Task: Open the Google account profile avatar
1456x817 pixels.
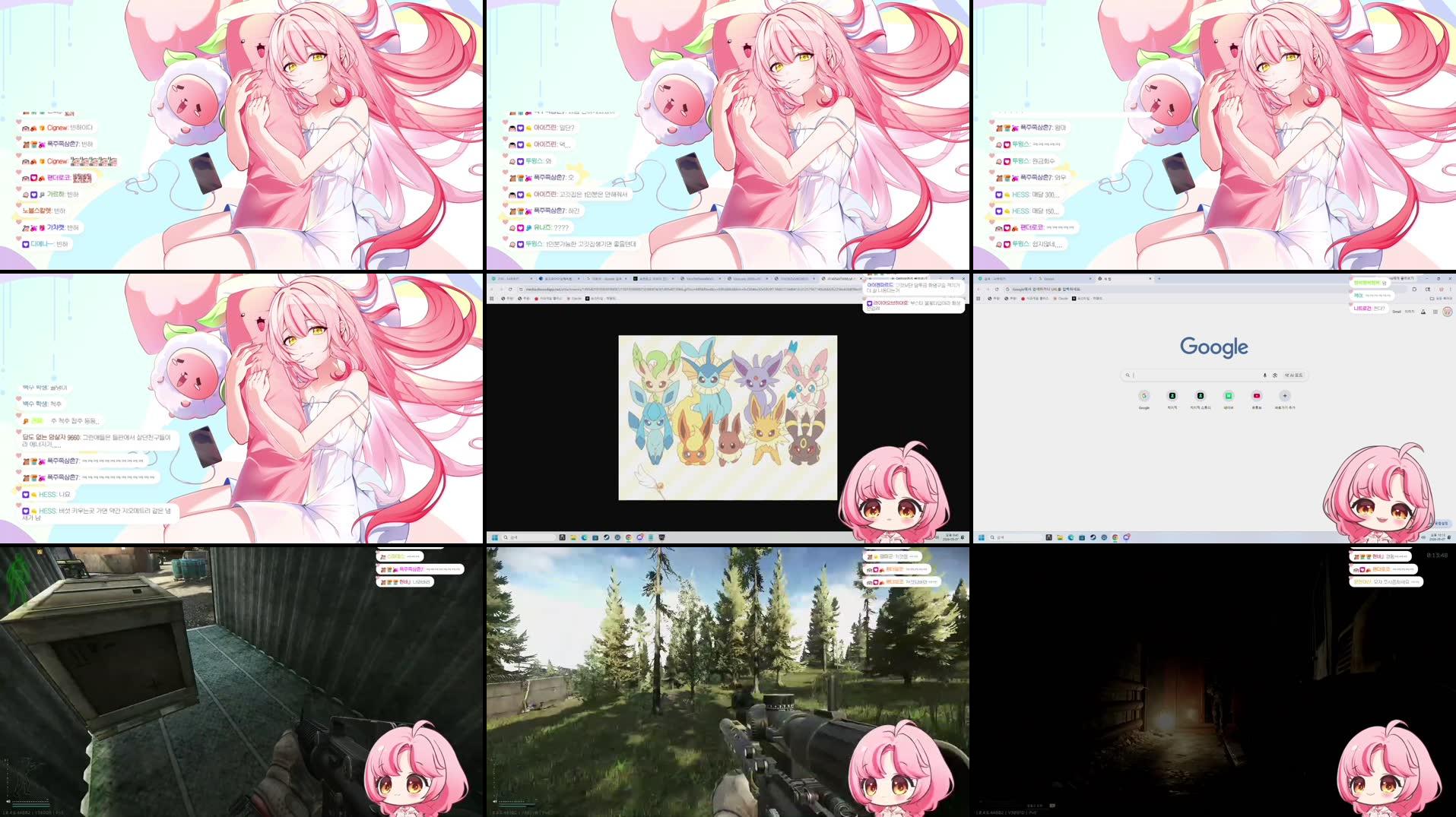Action: pyautogui.click(x=1448, y=312)
